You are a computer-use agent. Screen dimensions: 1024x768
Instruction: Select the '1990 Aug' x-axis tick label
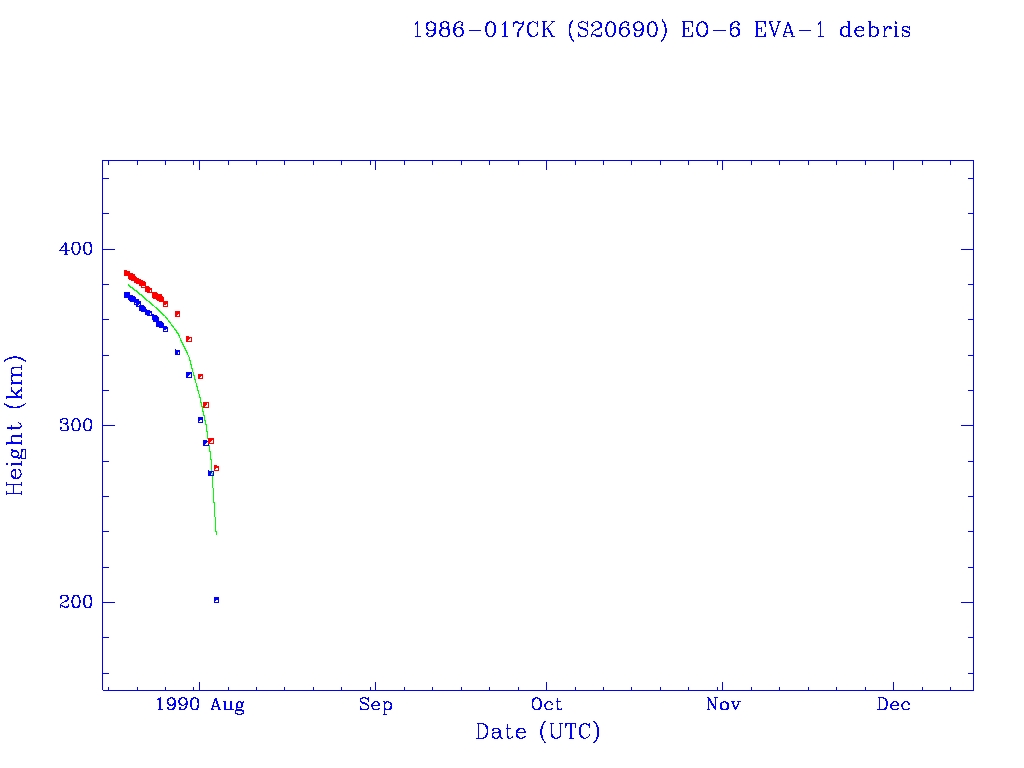click(x=199, y=705)
